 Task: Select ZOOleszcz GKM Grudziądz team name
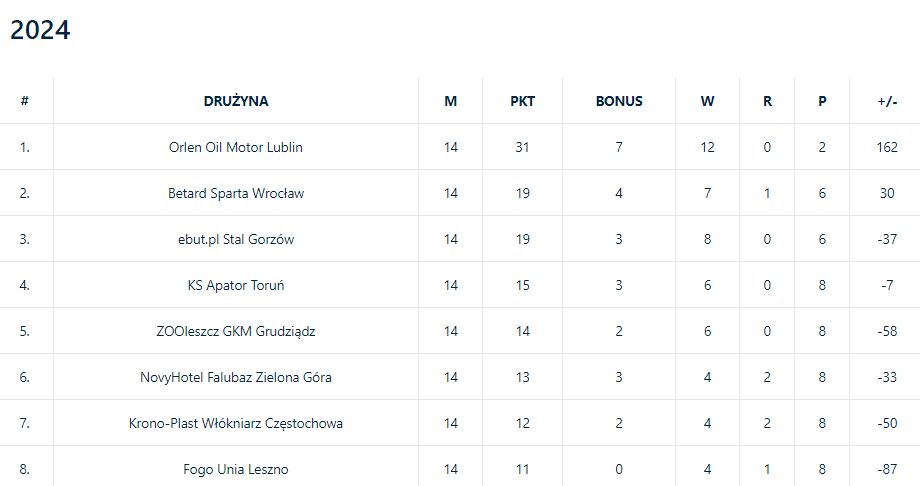[x=236, y=331]
